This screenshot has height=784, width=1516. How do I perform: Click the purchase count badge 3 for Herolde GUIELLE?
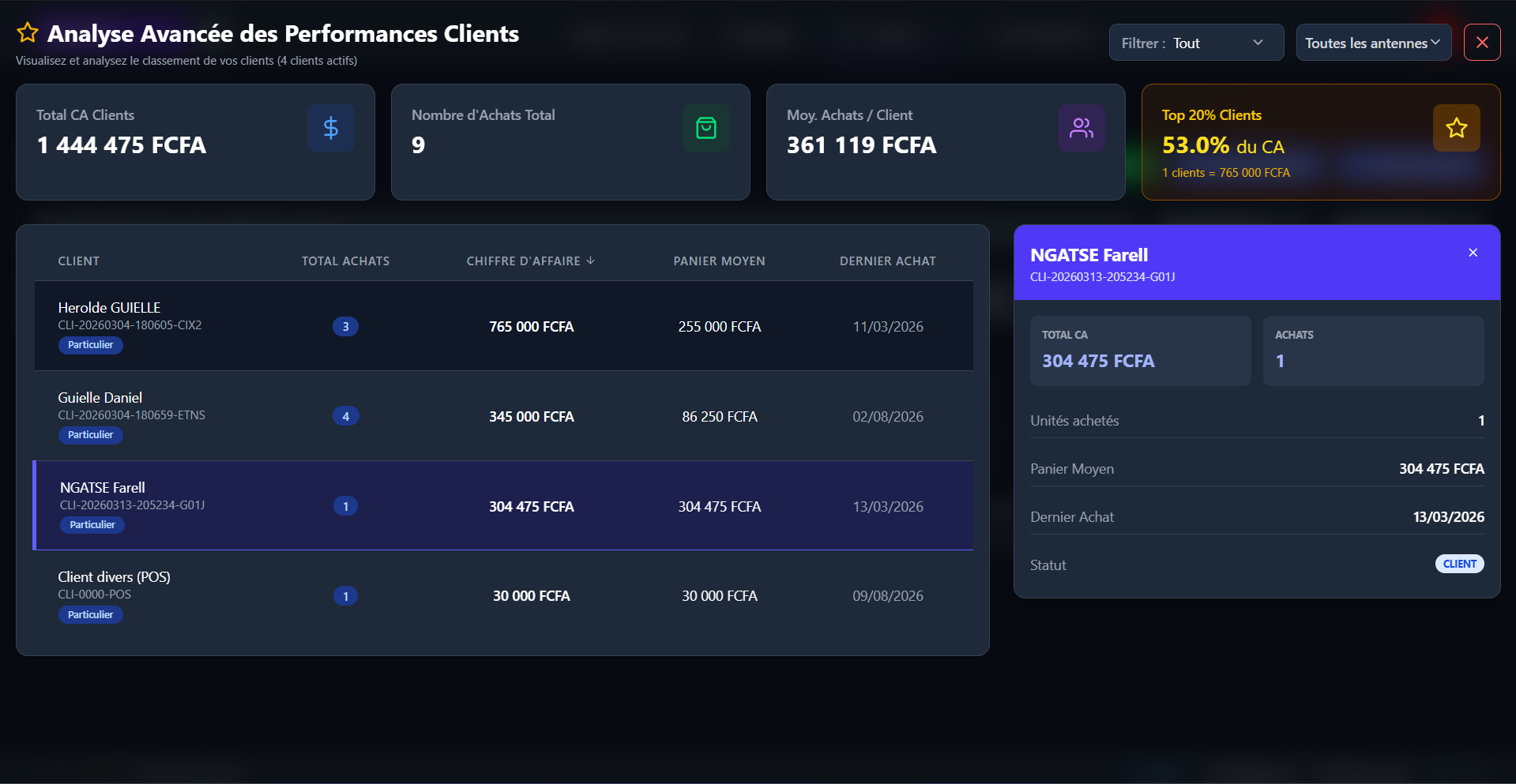coord(345,327)
